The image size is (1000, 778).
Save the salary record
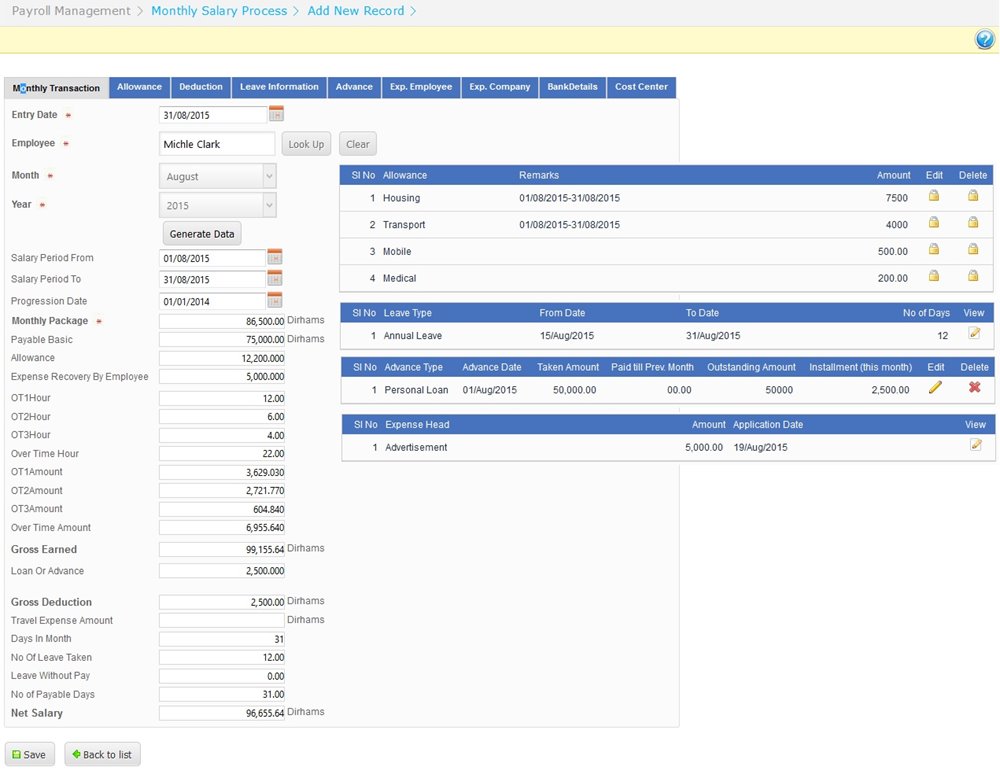pos(29,754)
